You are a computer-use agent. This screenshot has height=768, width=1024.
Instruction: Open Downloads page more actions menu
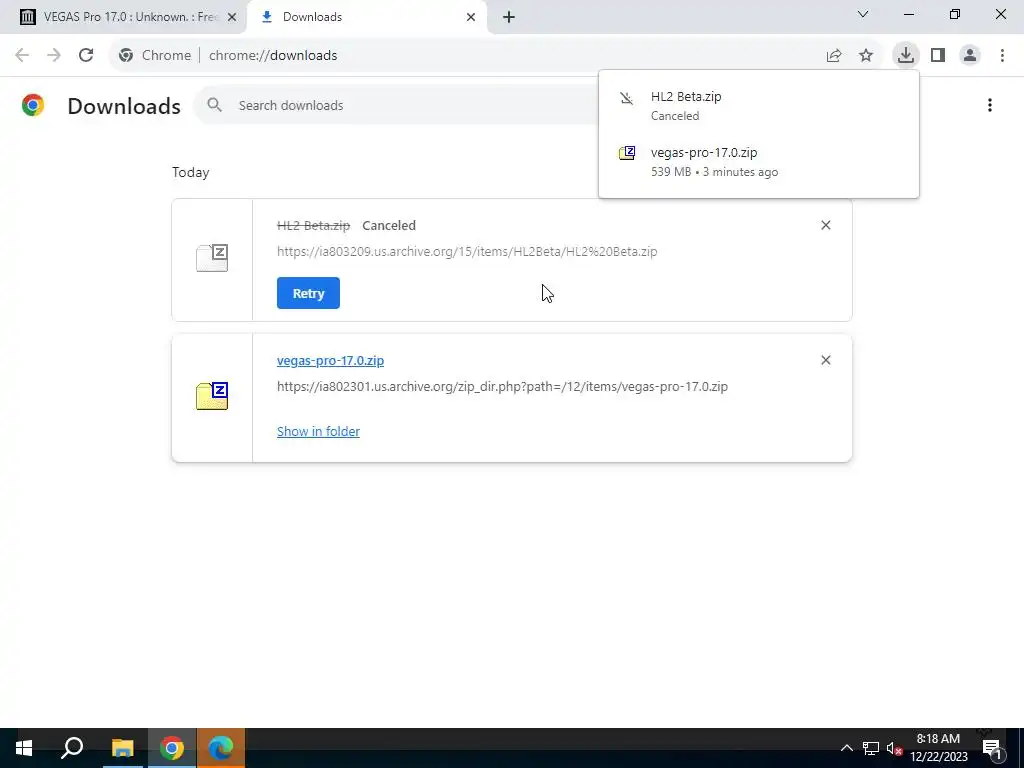coord(990,105)
